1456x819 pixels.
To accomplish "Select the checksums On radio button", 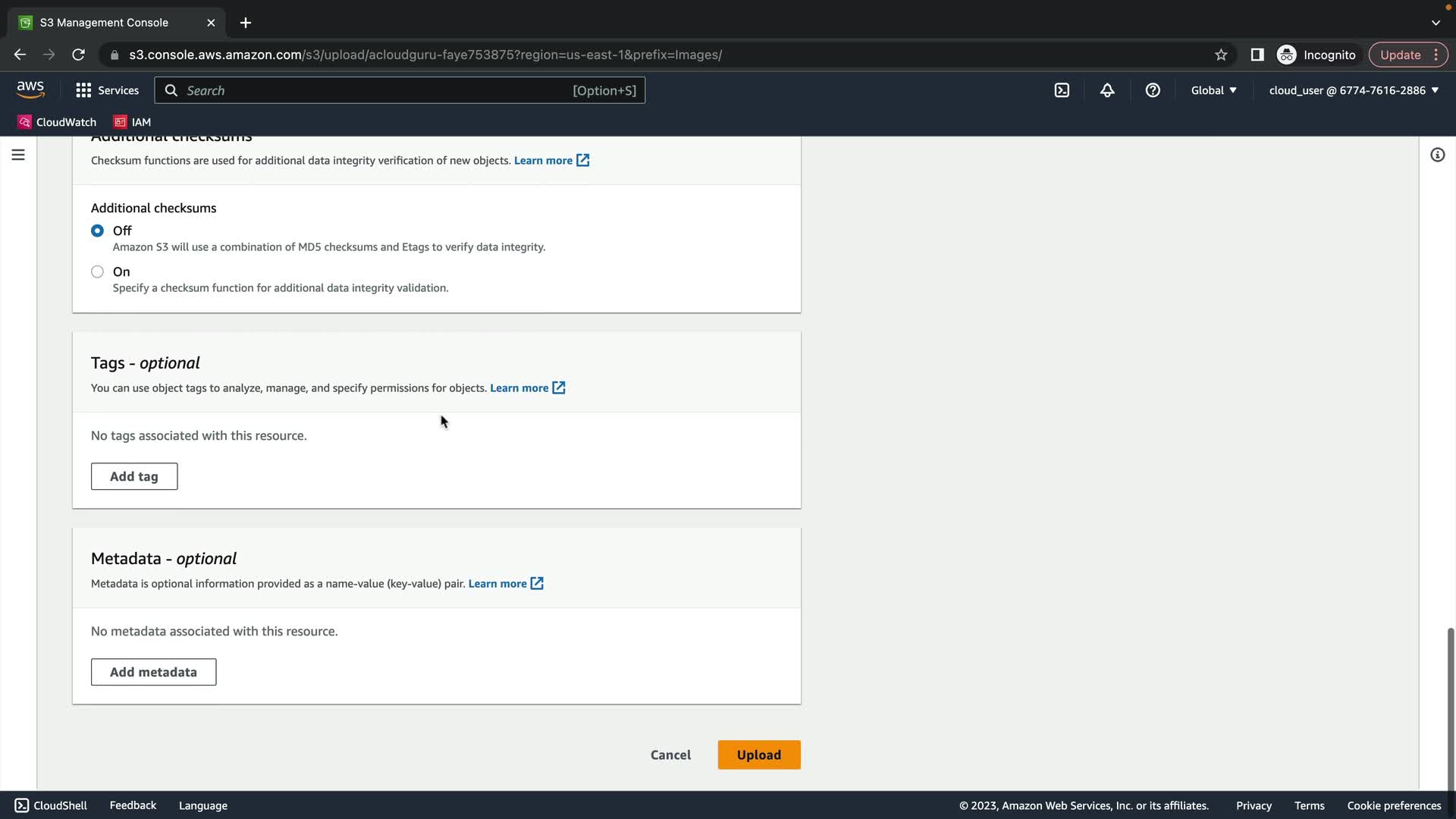I will coord(97,271).
